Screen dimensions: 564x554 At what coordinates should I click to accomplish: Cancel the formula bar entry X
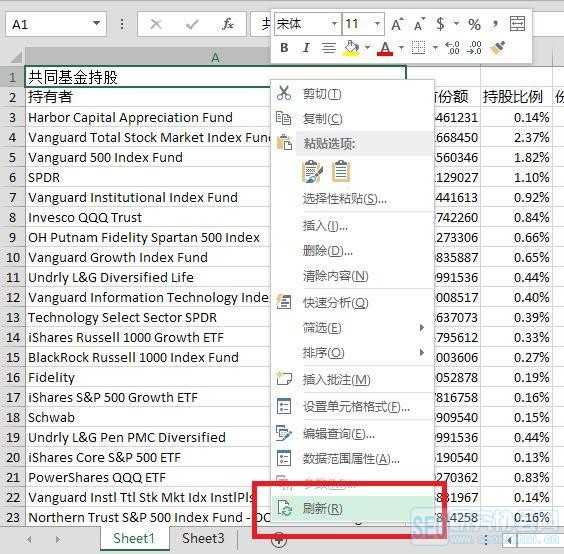point(156,24)
